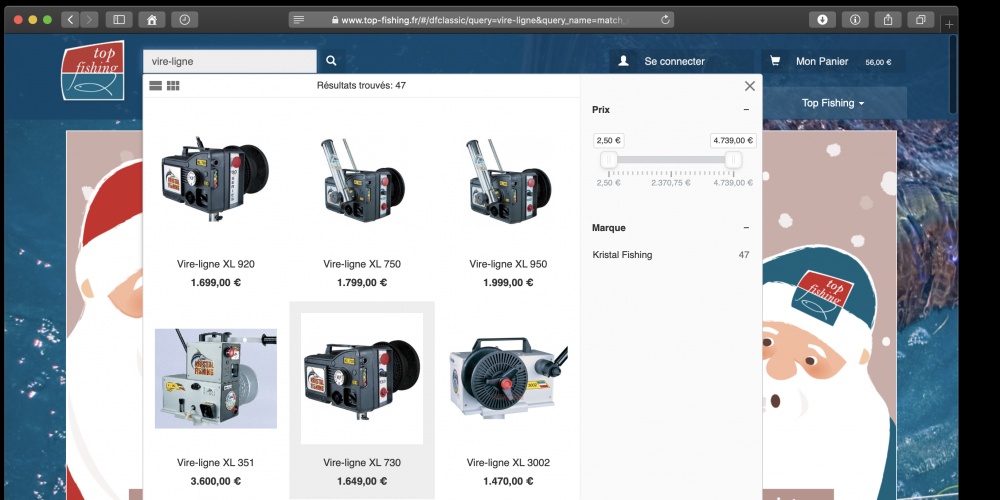
Task: Open Vire-ligne XL 920 product image
Action: coord(216,180)
